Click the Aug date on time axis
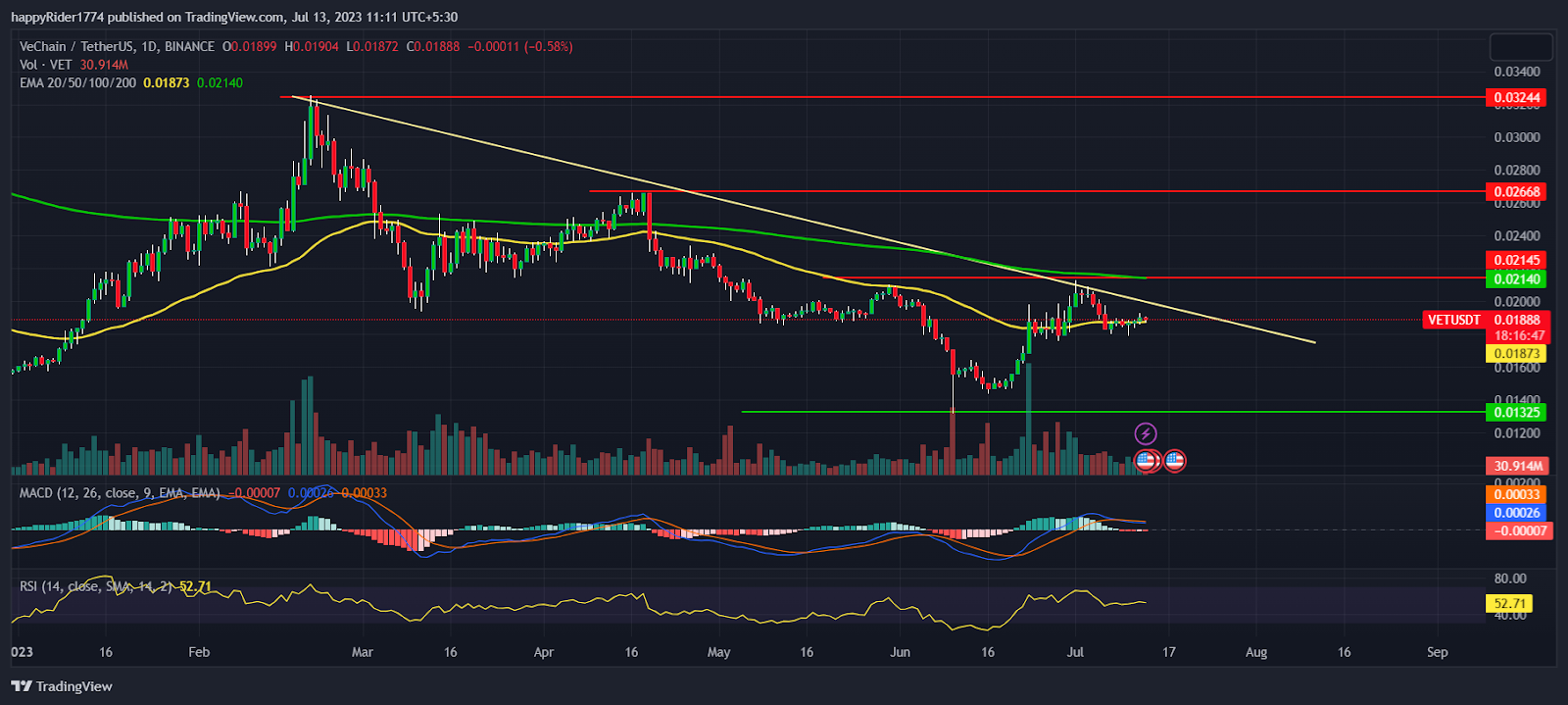Viewport: 1568px width, 705px height. click(x=1255, y=652)
